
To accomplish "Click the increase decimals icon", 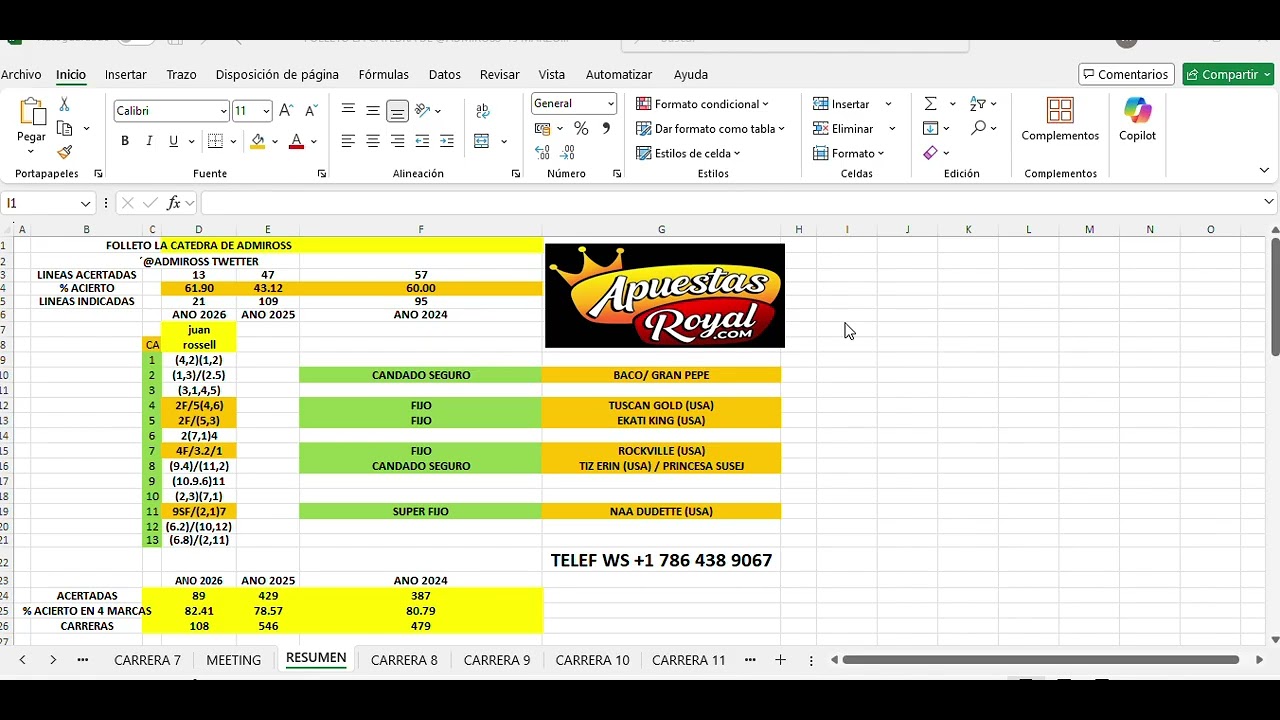I will pos(542,153).
